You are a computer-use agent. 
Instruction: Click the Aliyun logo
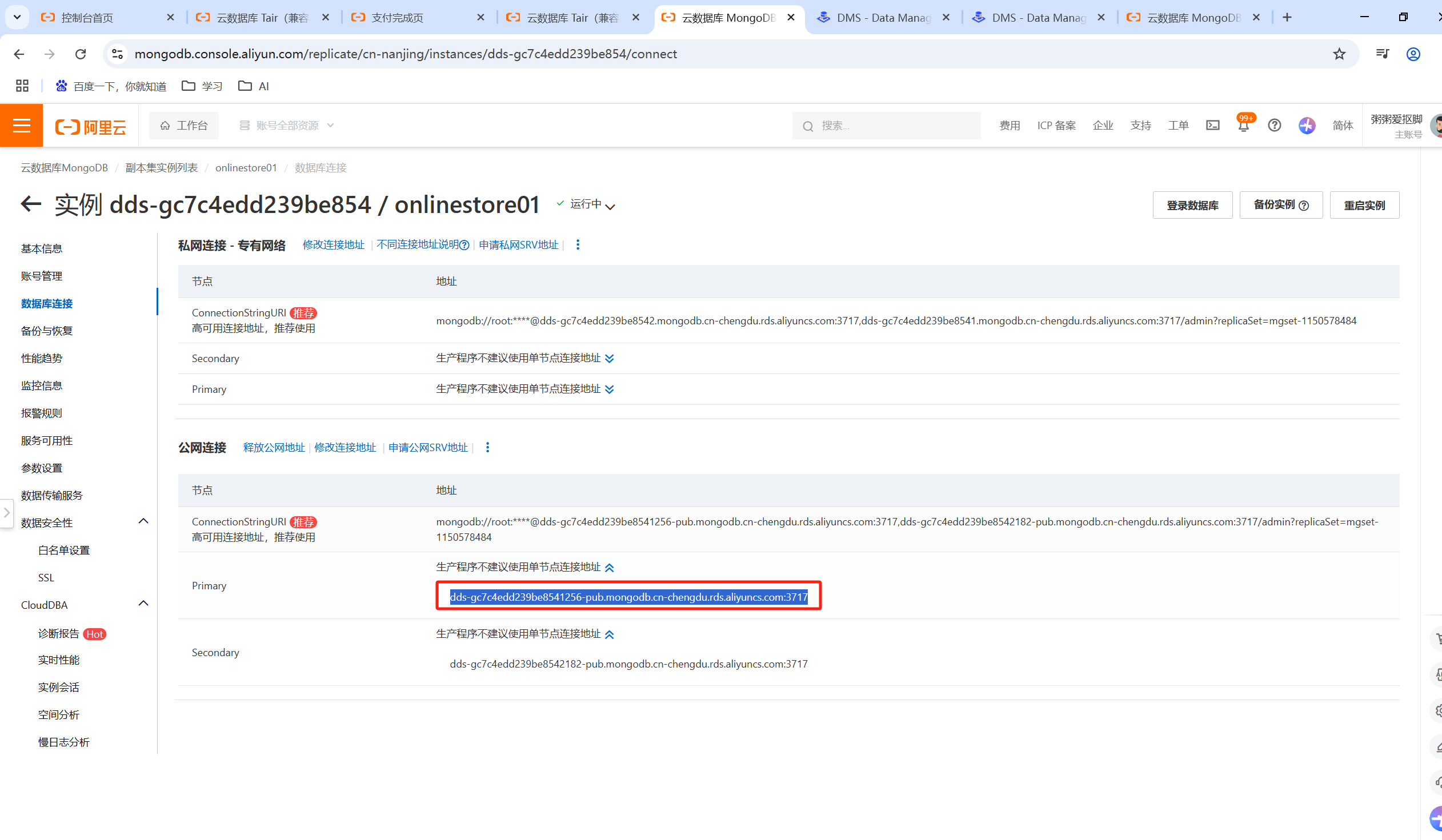pyautogui.click(x=90, y=126)
